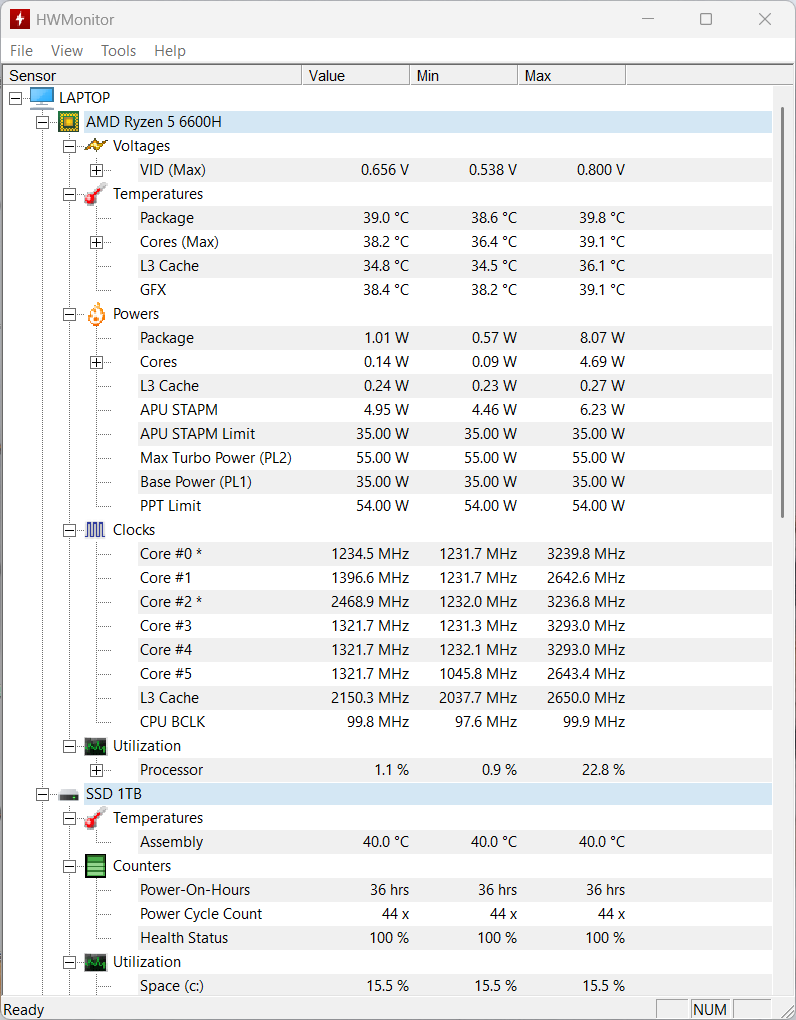Click the CPU Temperatures thermometer icon
The image size is (796, 1020).
pyautogui.click(x=96, y=194)
